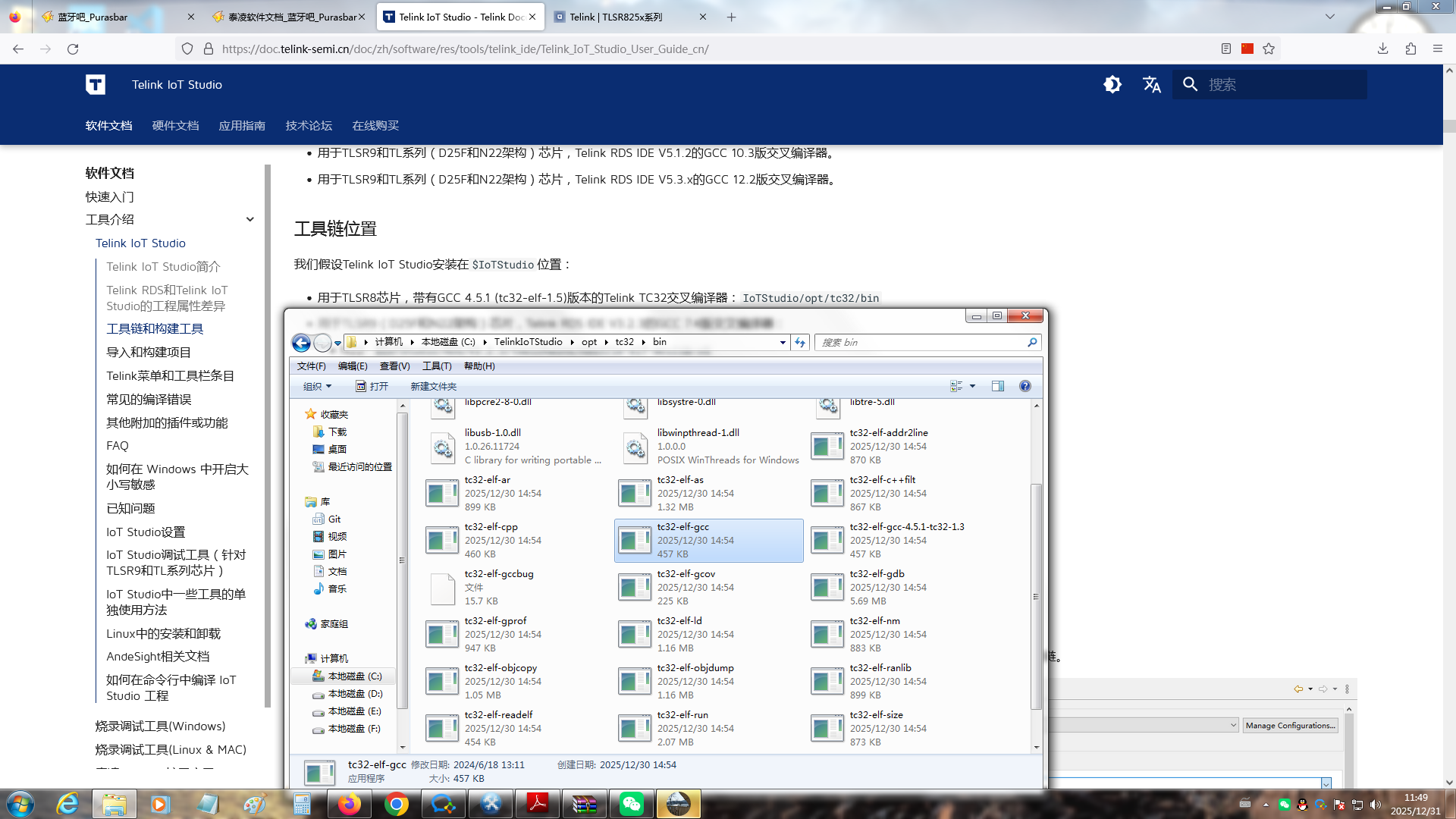Reload the current page

point(73,49)
